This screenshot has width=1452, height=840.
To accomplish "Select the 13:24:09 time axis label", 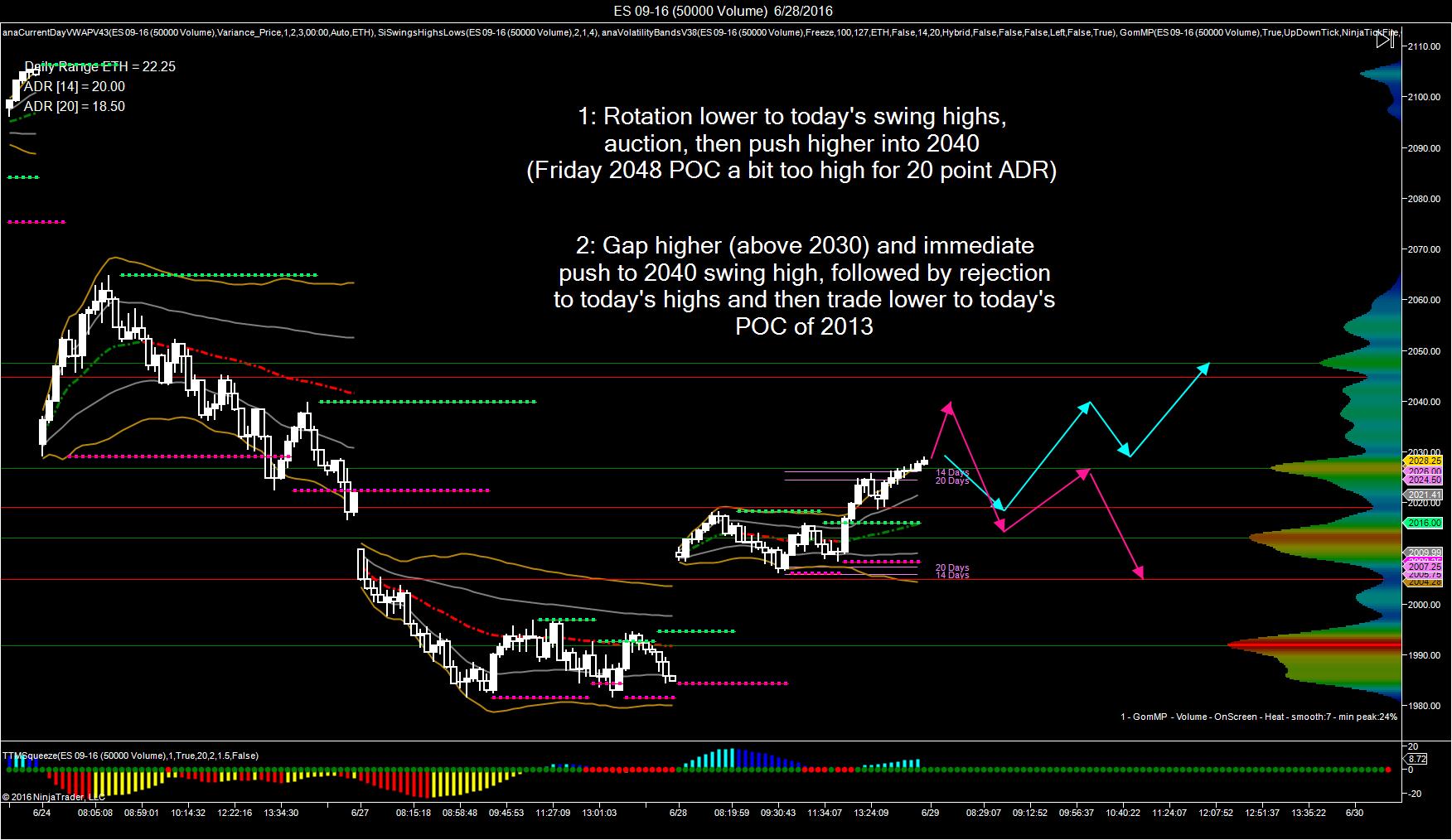I will pos(871,813).
